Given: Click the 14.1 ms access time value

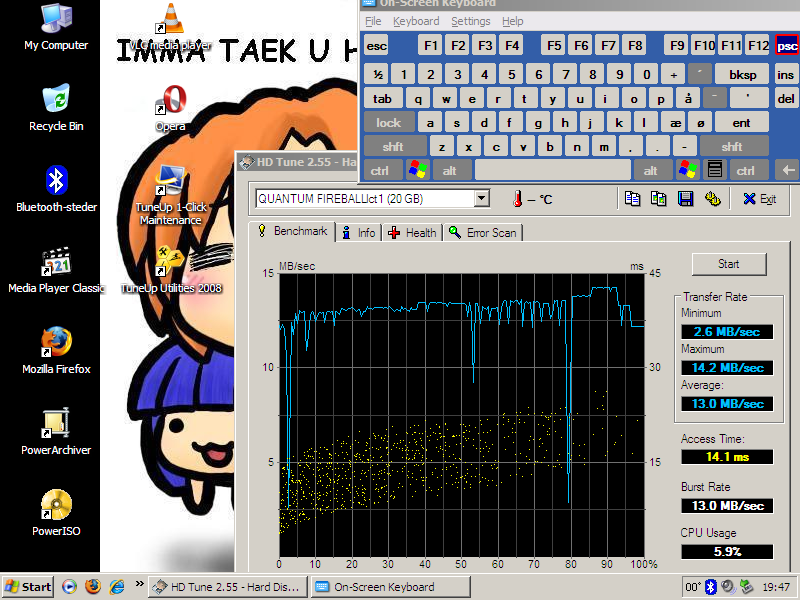Looking at the screenshot, I should [x=727, y=457].
